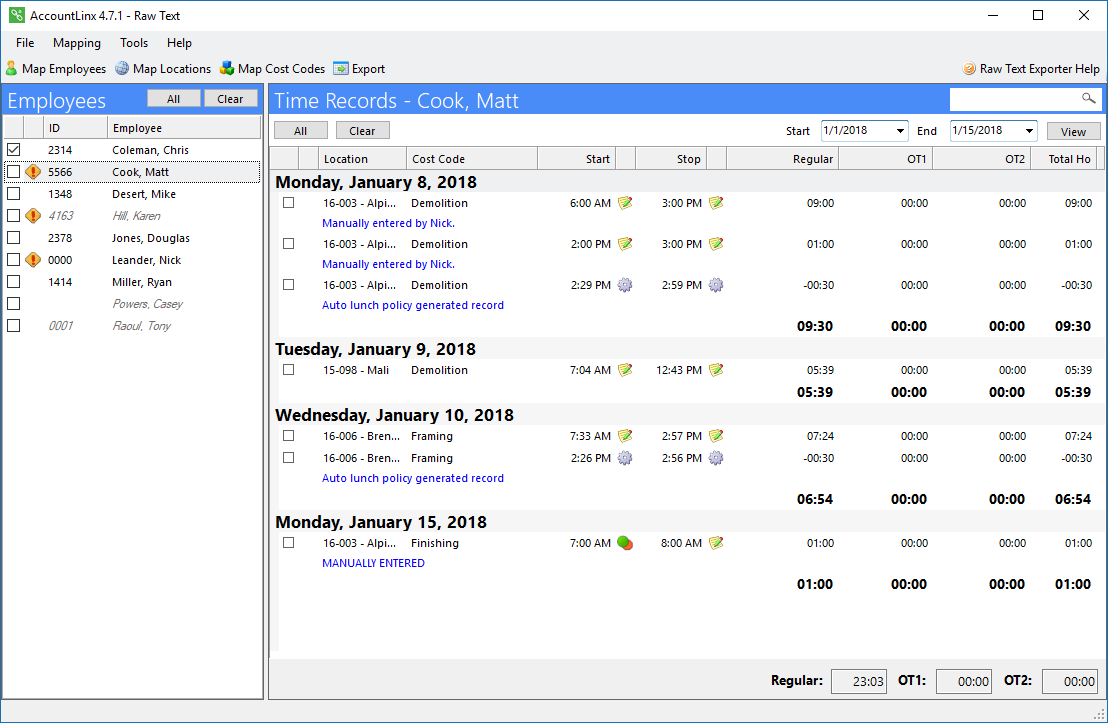Uncheck the Coleman, Chris checkbox
Viewport: 1108px width, 723px height.
pyautogui.click(x=13, y=150)
